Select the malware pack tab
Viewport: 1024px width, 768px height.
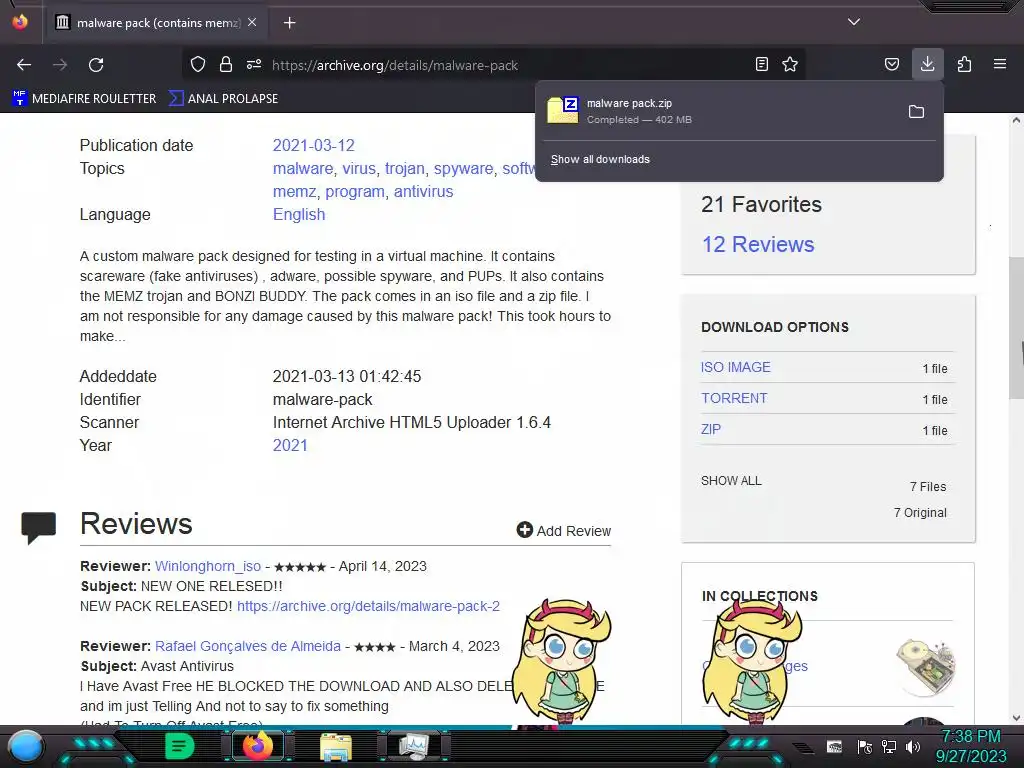click(x=157, y=23)
